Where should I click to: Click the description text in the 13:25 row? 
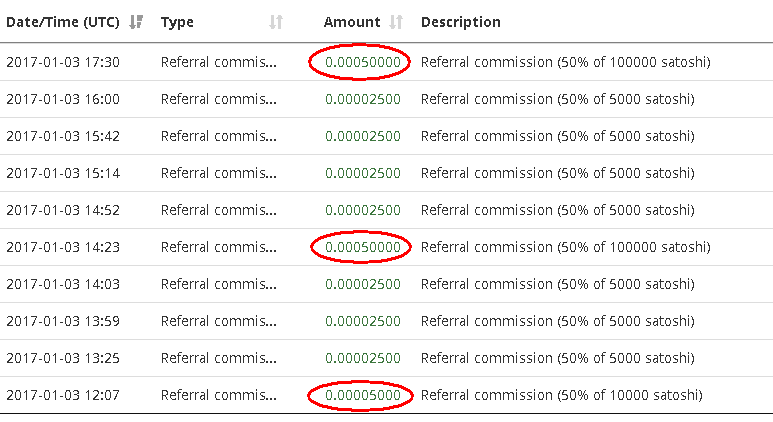click(557, 358)
